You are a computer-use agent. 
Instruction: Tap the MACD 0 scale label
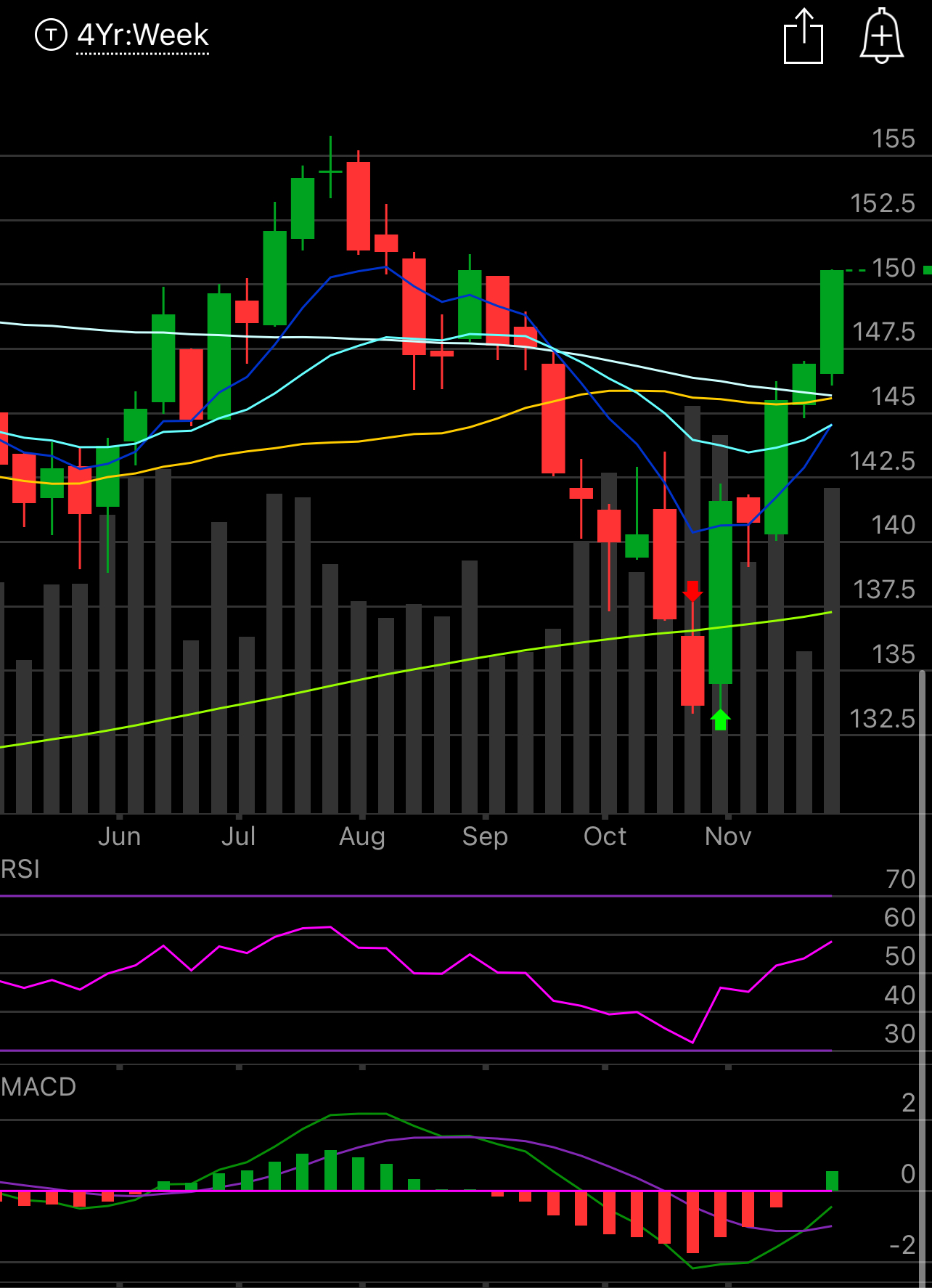[908, 1174]
